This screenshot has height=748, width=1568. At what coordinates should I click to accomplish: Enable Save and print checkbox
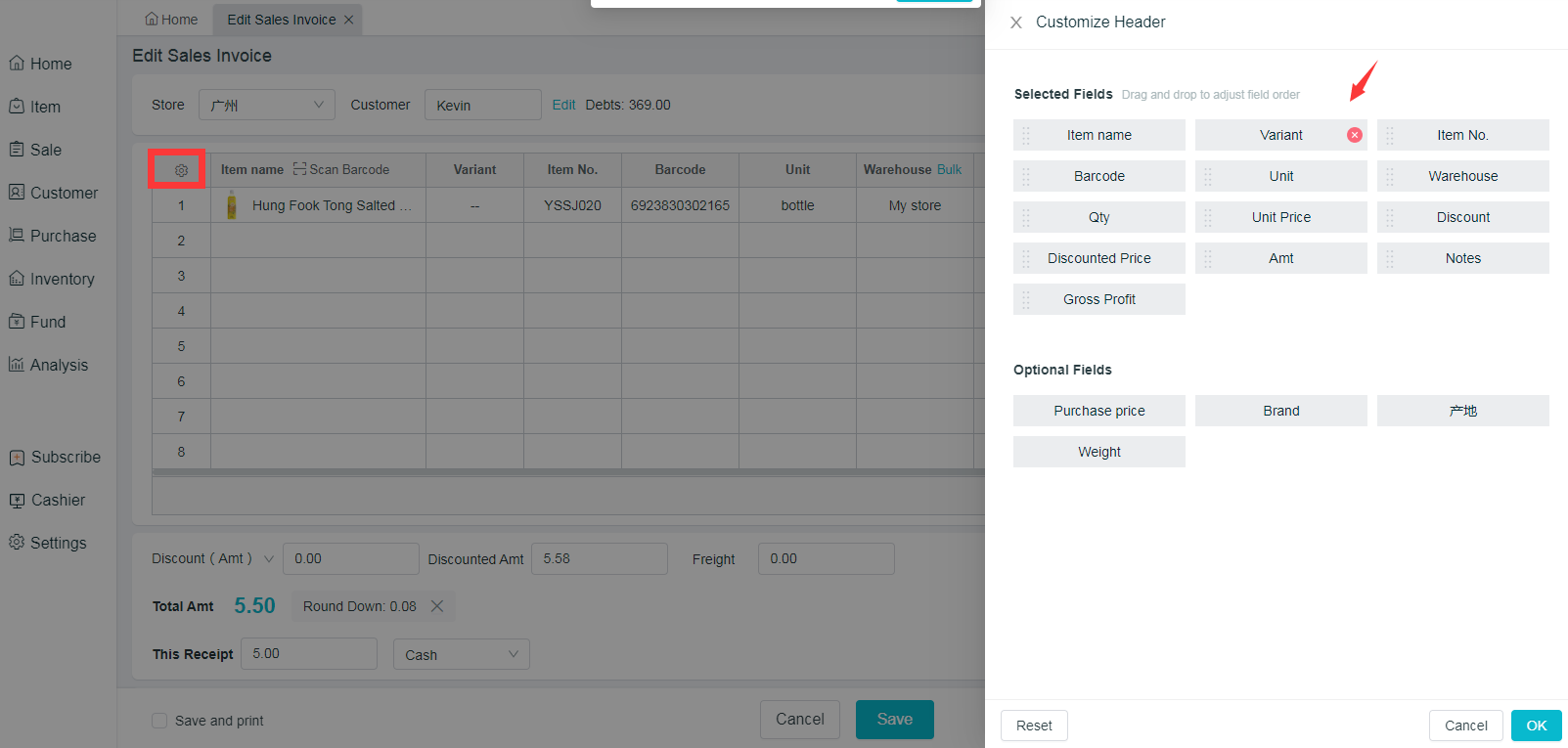(159, 721)
